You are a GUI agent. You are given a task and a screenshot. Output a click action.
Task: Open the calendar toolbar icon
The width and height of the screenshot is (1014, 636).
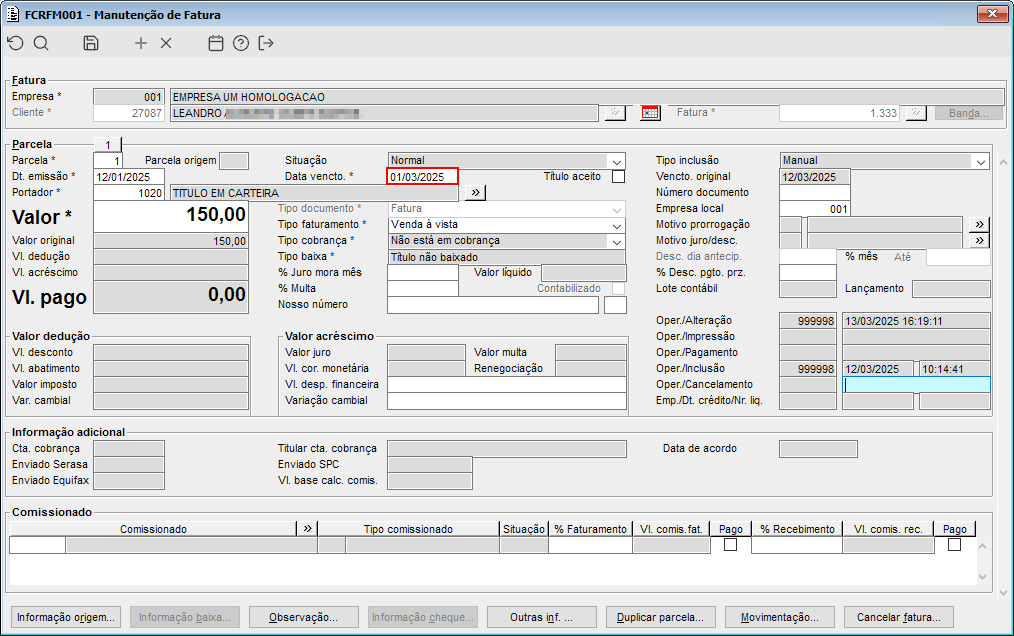pos(216,43)
